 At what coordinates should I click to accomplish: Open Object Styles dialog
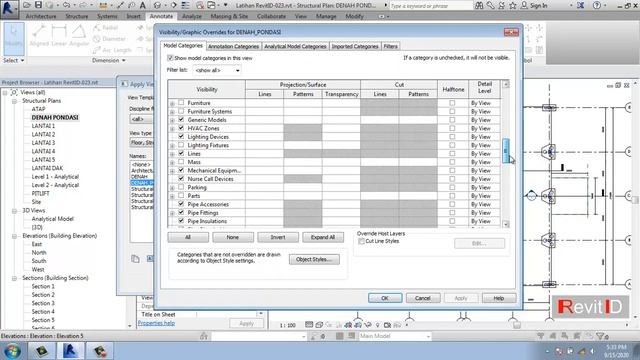[314, 259]
